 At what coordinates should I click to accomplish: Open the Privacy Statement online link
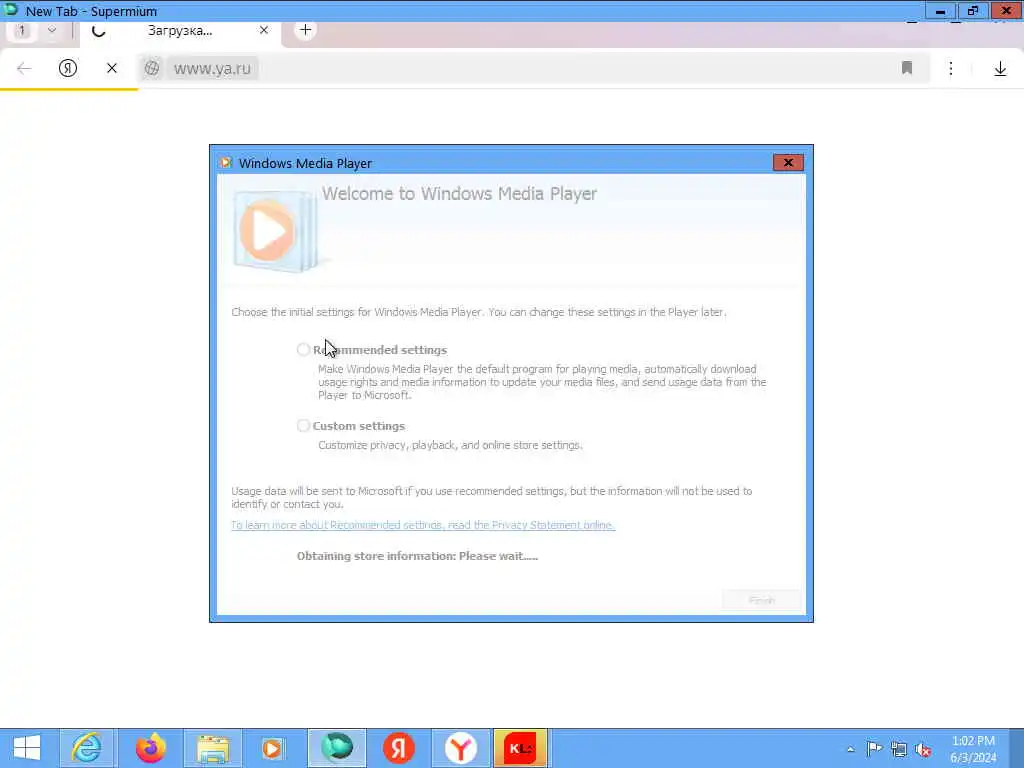(x=423, y=525)
